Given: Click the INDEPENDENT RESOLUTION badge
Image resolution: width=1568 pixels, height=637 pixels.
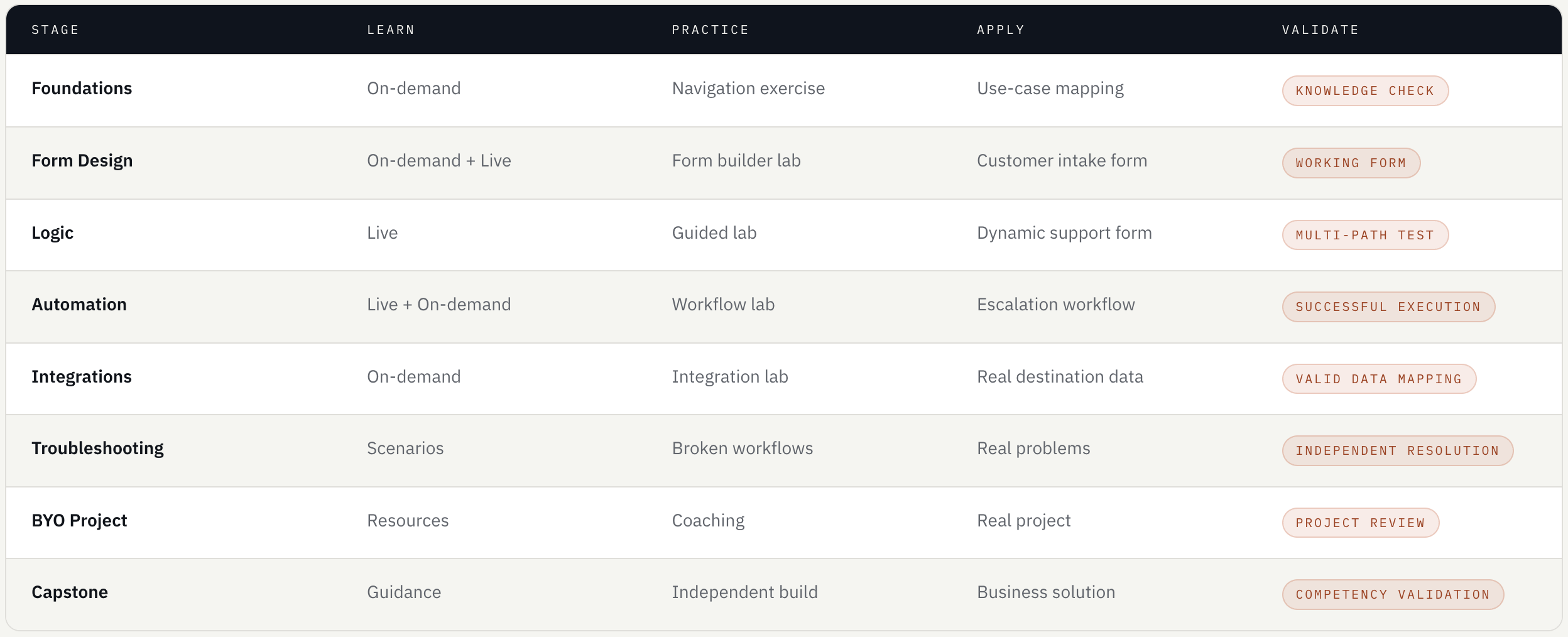Looking at the screenshot, I should [x=1398, y=451].
